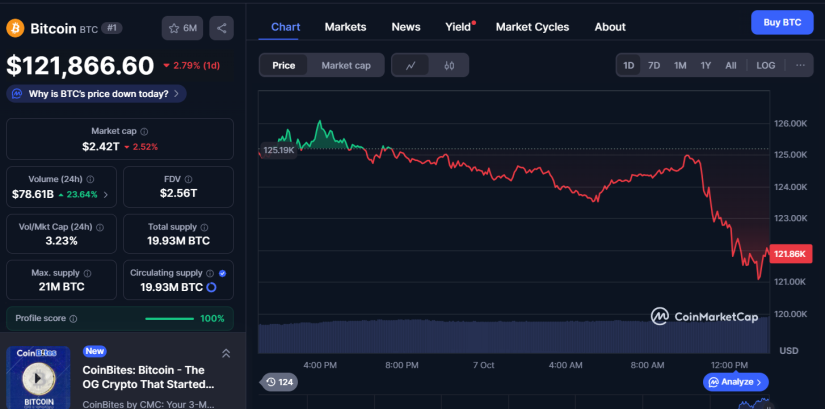
Task: Click the Market cap info icon
Action: click(144, 131)
